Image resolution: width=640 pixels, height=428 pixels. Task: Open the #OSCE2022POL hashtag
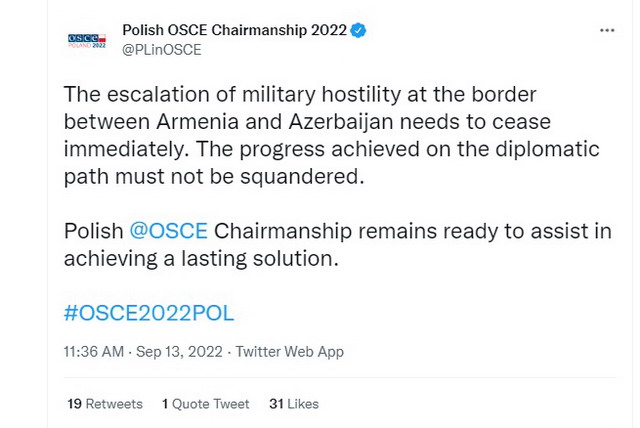click(149, 313)
